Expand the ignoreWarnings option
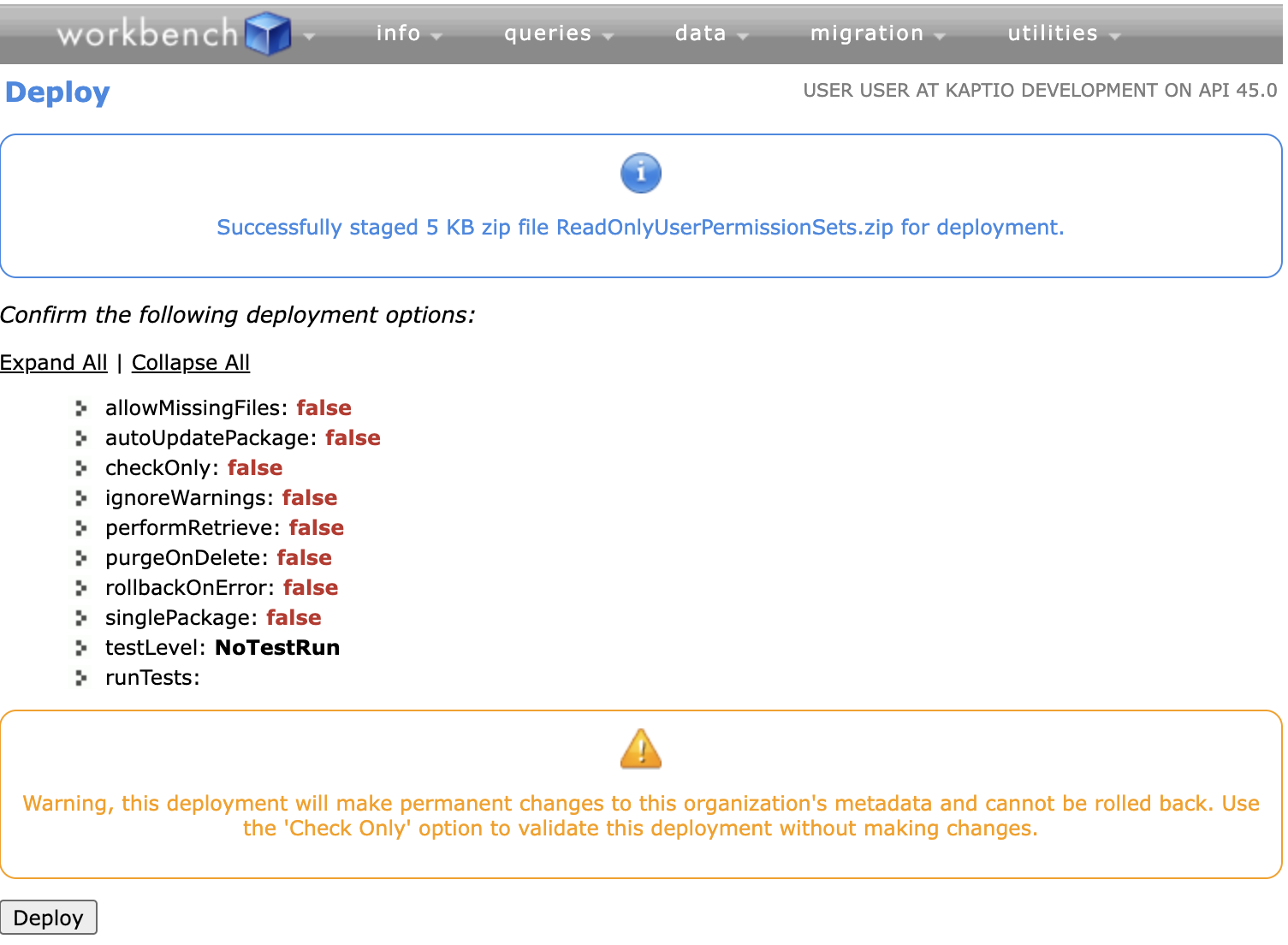Screen dimensions: 1288x945 82,498
